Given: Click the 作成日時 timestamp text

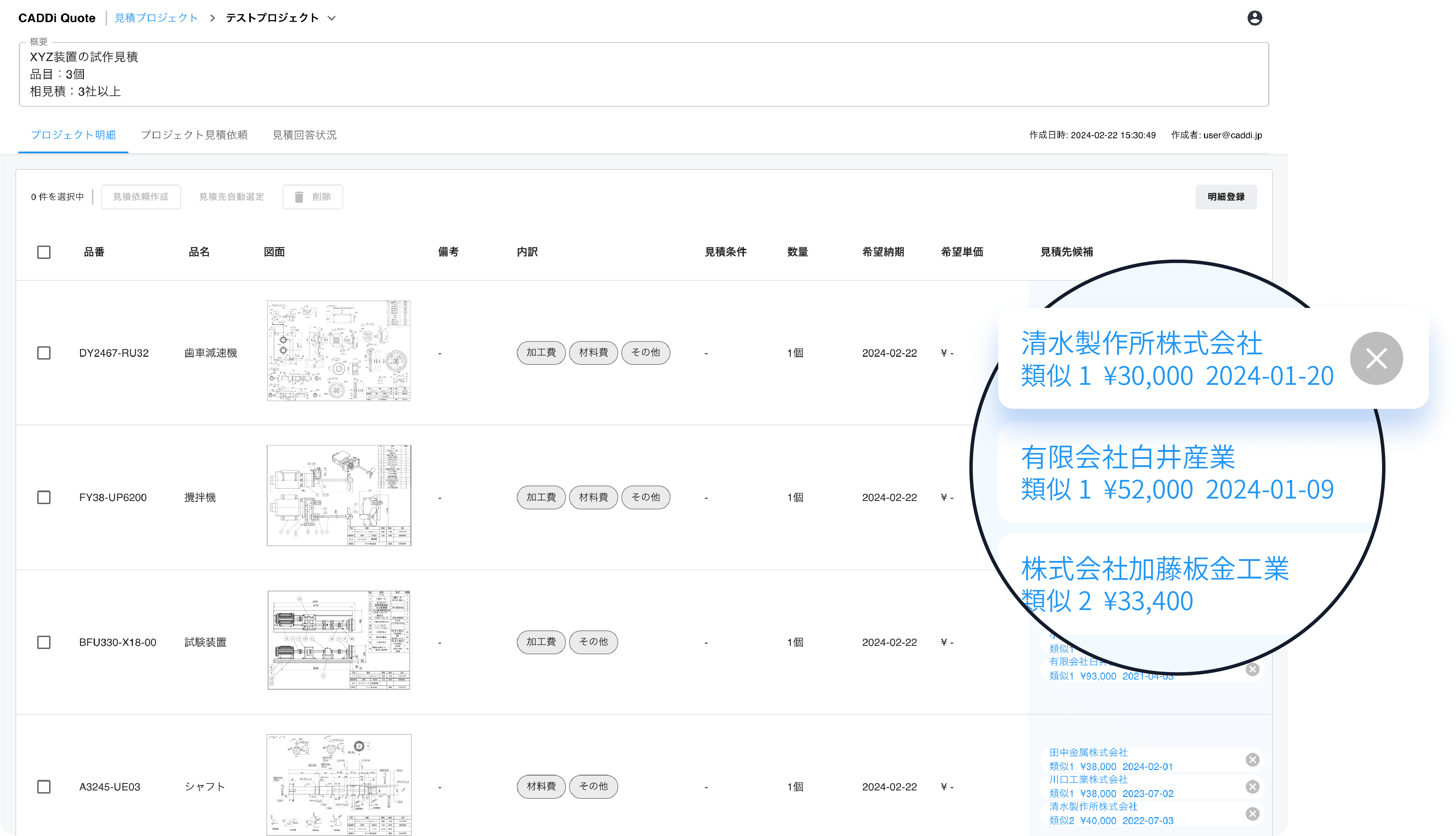Looking at the screenshot, I should [1092, 135].
